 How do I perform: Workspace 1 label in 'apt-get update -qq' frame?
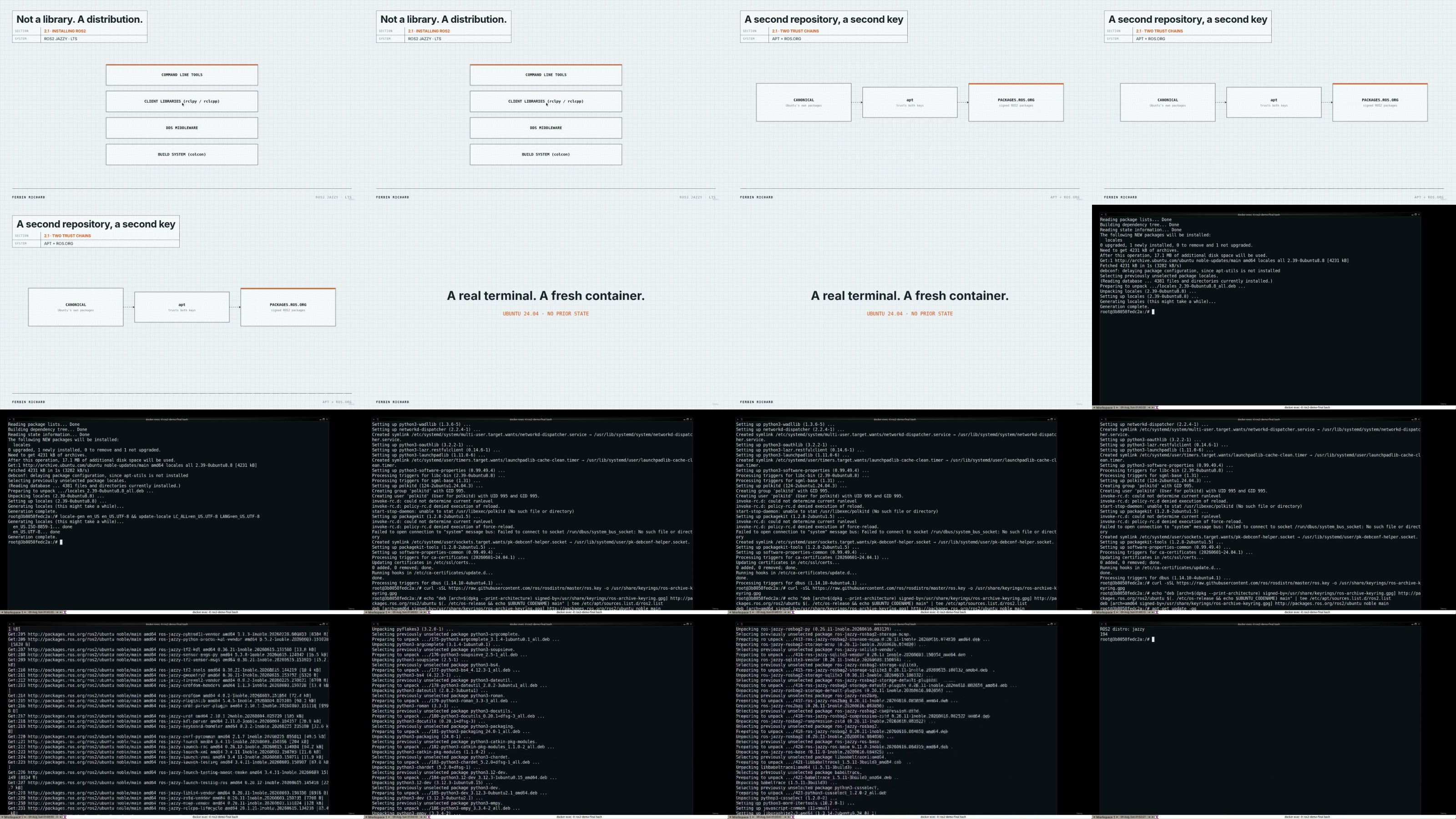point(1106,612)
